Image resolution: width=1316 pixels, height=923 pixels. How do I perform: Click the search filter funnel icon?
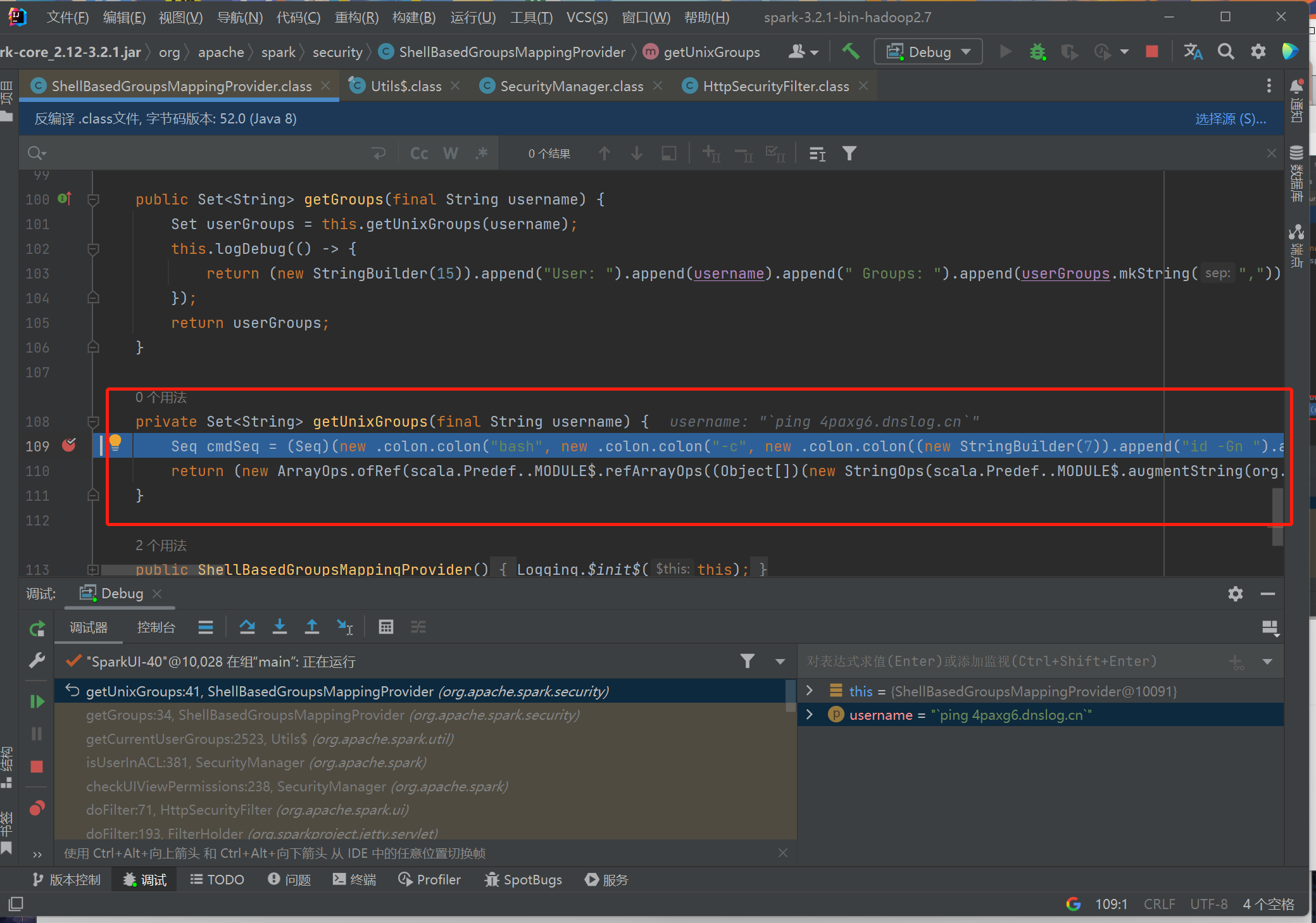click(x=849, y=153)
